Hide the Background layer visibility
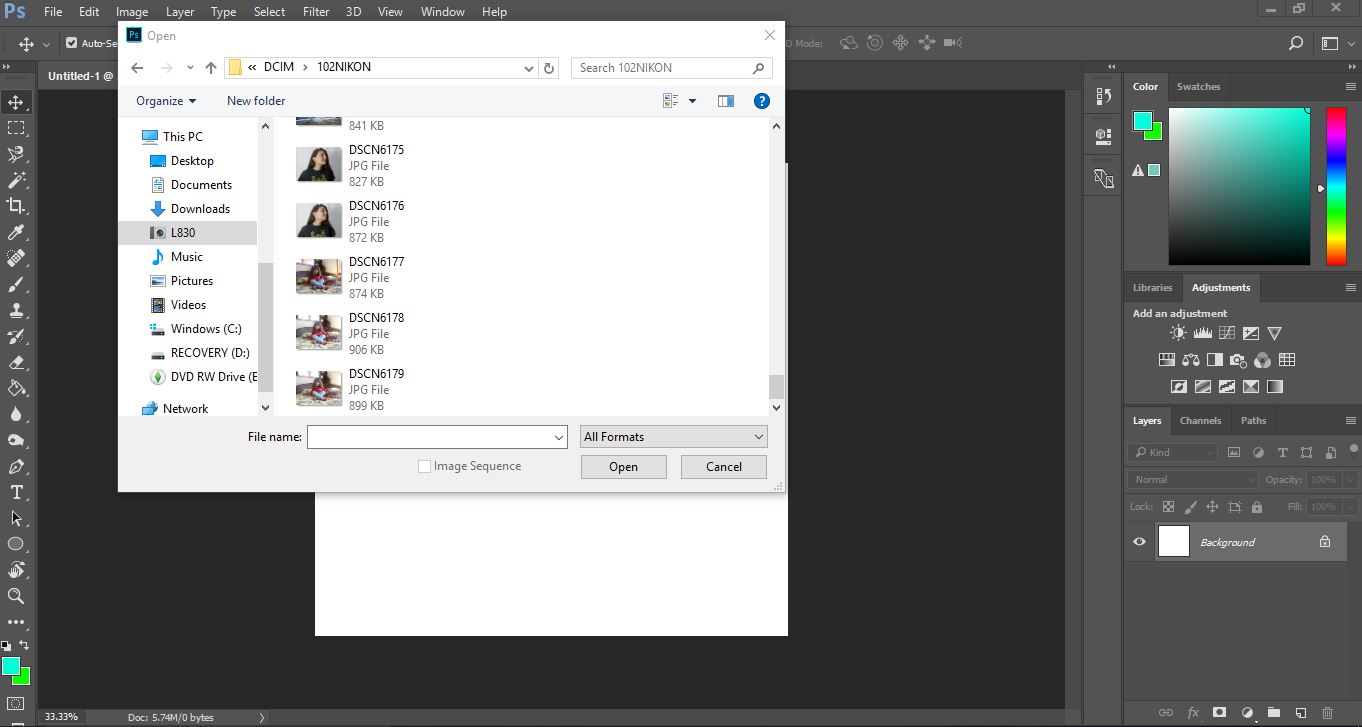This screenshot has width=1362, height=727. [x=1139, y=542]
